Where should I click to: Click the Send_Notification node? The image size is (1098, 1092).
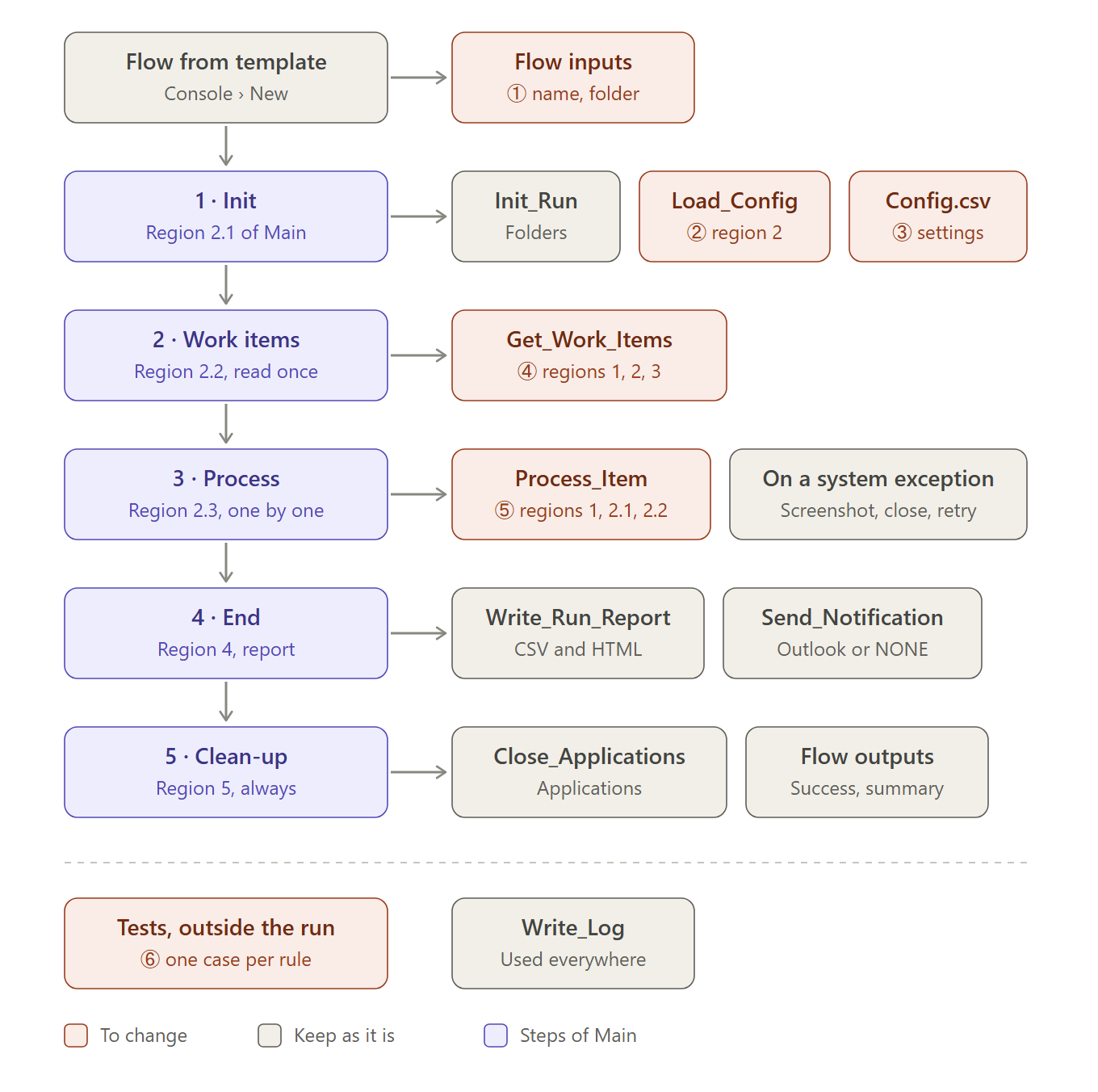click(x=853, y=633)
